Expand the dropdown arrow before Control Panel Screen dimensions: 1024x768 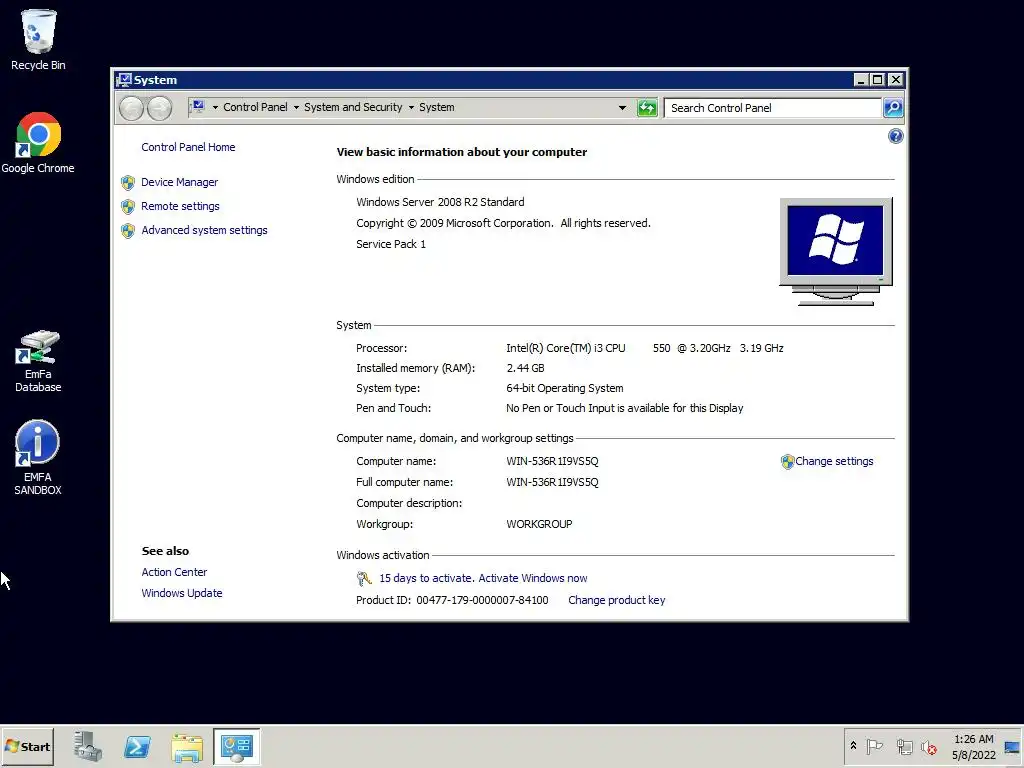coord(215,107)
